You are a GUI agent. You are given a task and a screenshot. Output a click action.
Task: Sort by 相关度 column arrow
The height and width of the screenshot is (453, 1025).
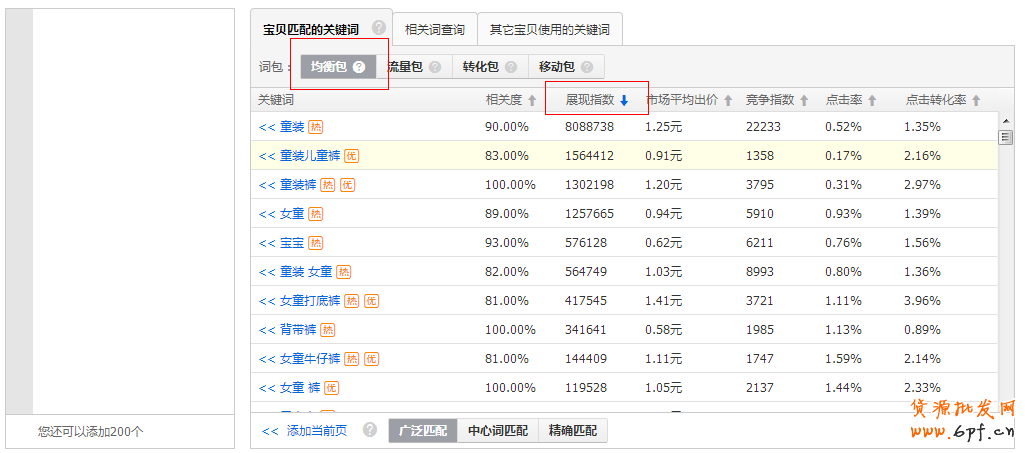coord(533,101)
